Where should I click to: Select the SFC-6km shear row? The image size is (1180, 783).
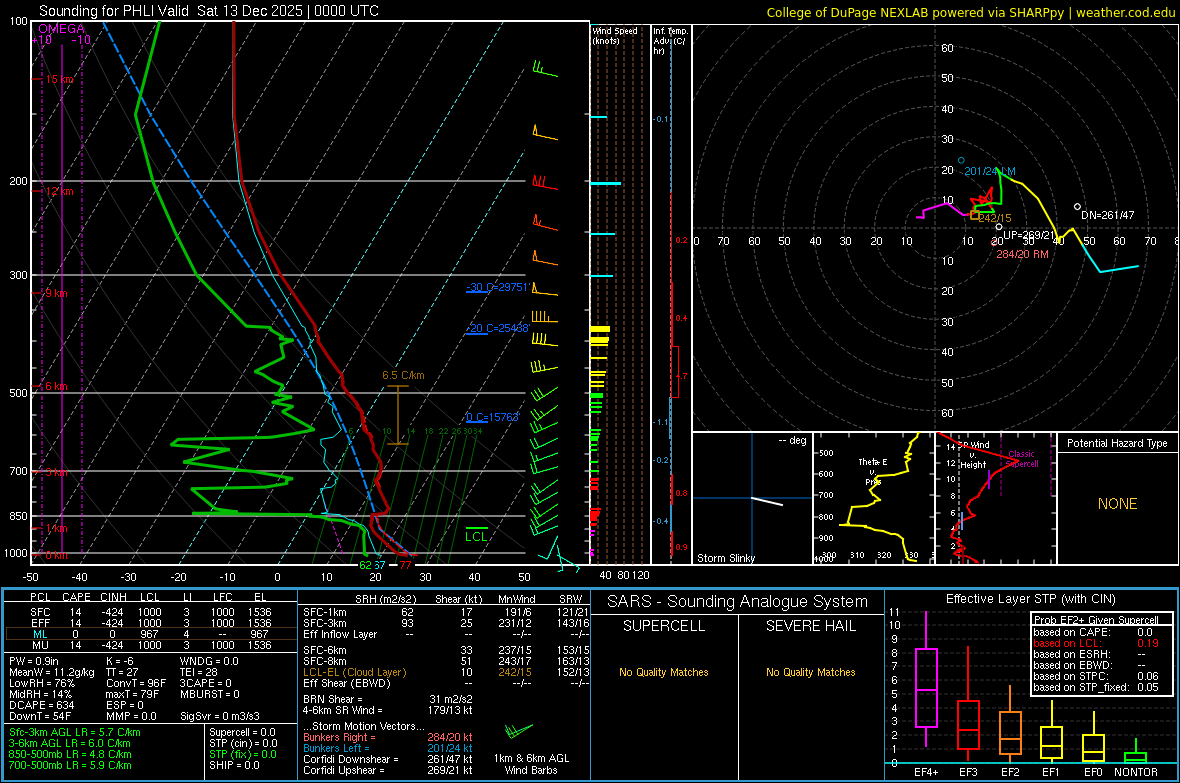coord(446,650)
